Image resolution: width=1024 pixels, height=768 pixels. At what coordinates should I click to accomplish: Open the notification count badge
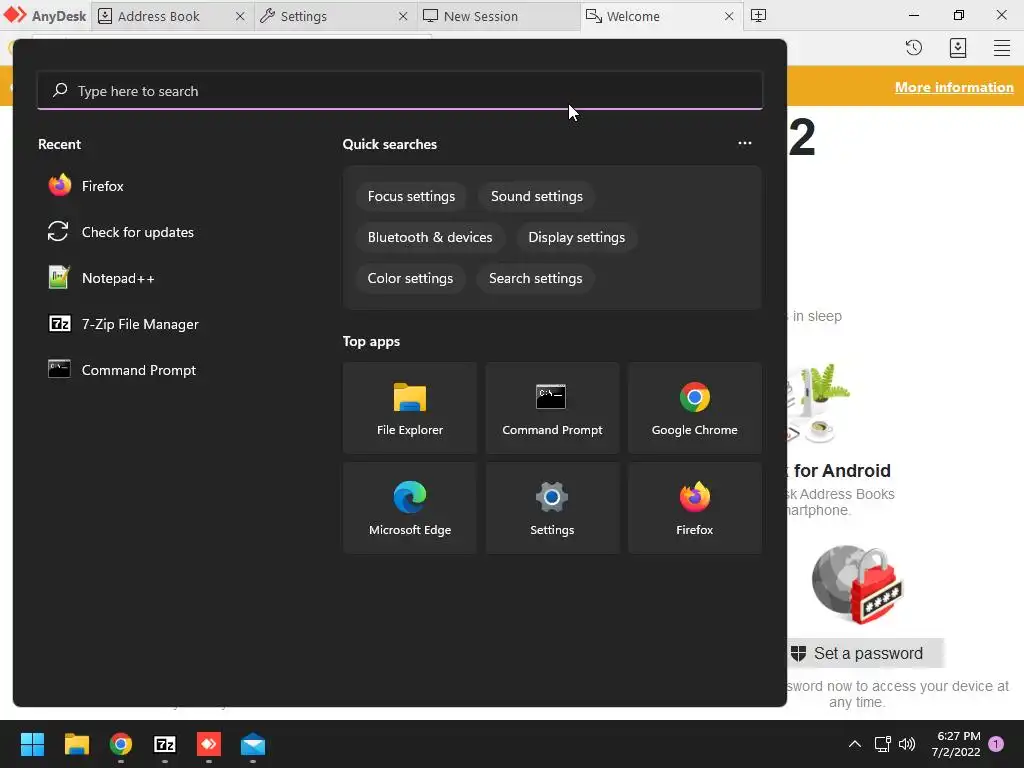coord(996,744)
